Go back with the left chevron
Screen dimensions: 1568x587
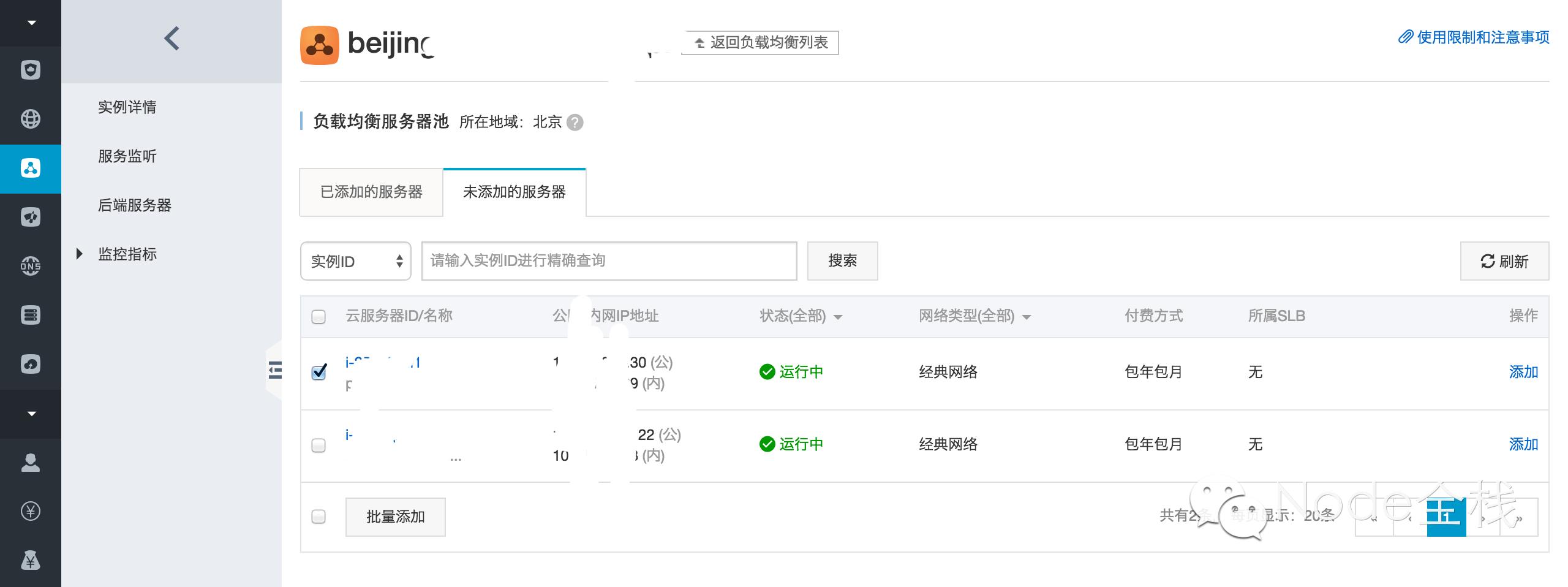pyautogui.click(x=172, y=38)
